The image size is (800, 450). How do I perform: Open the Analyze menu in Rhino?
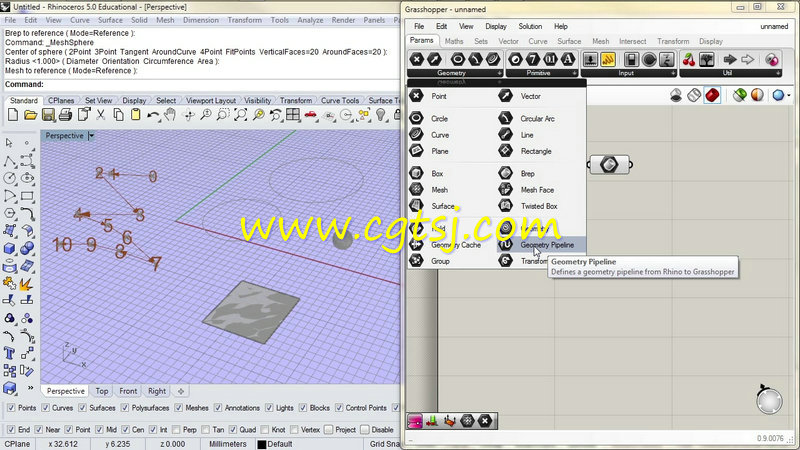coord(310,20)
